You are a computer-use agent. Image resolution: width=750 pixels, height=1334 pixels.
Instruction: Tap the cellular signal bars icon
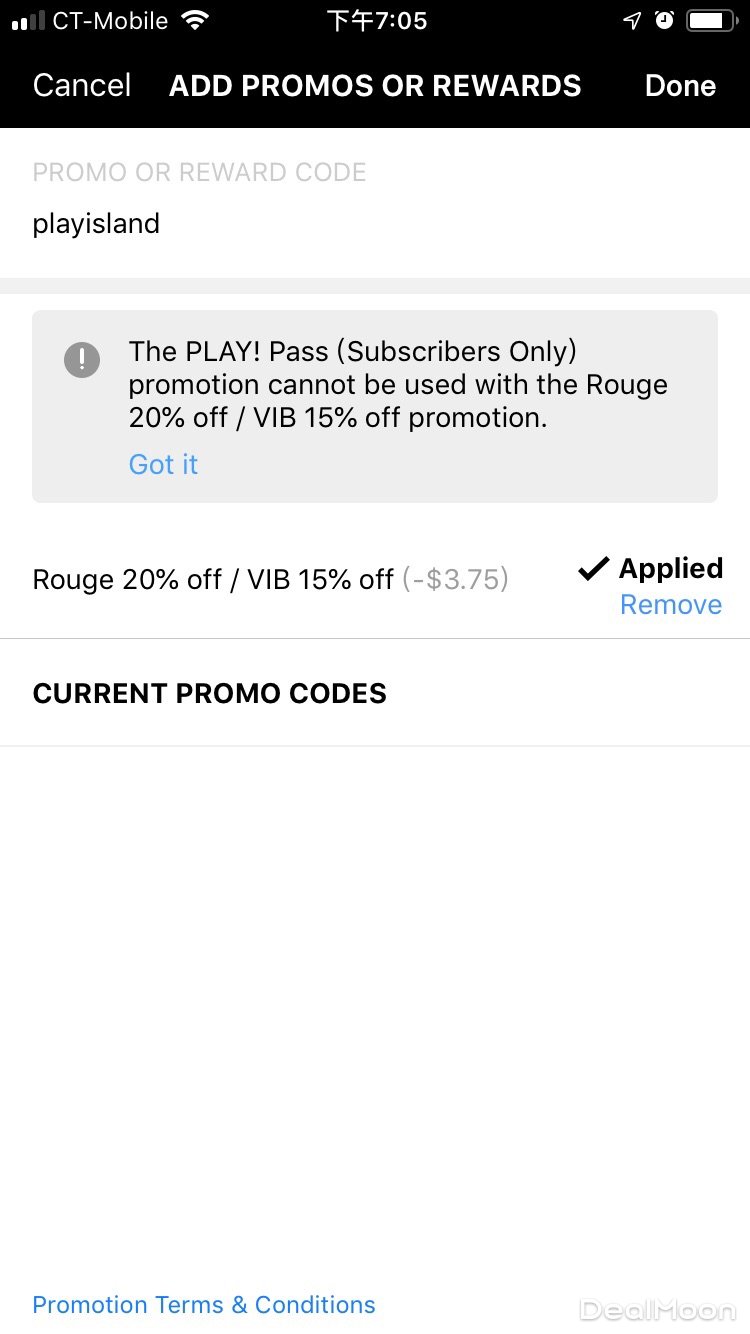pyautogui.click(x=28, y=21)
